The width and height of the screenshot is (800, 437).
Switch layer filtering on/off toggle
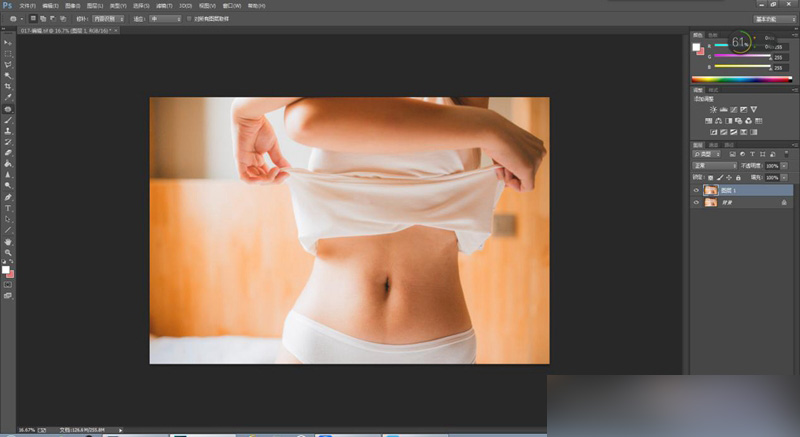click(x=786, y=154)
